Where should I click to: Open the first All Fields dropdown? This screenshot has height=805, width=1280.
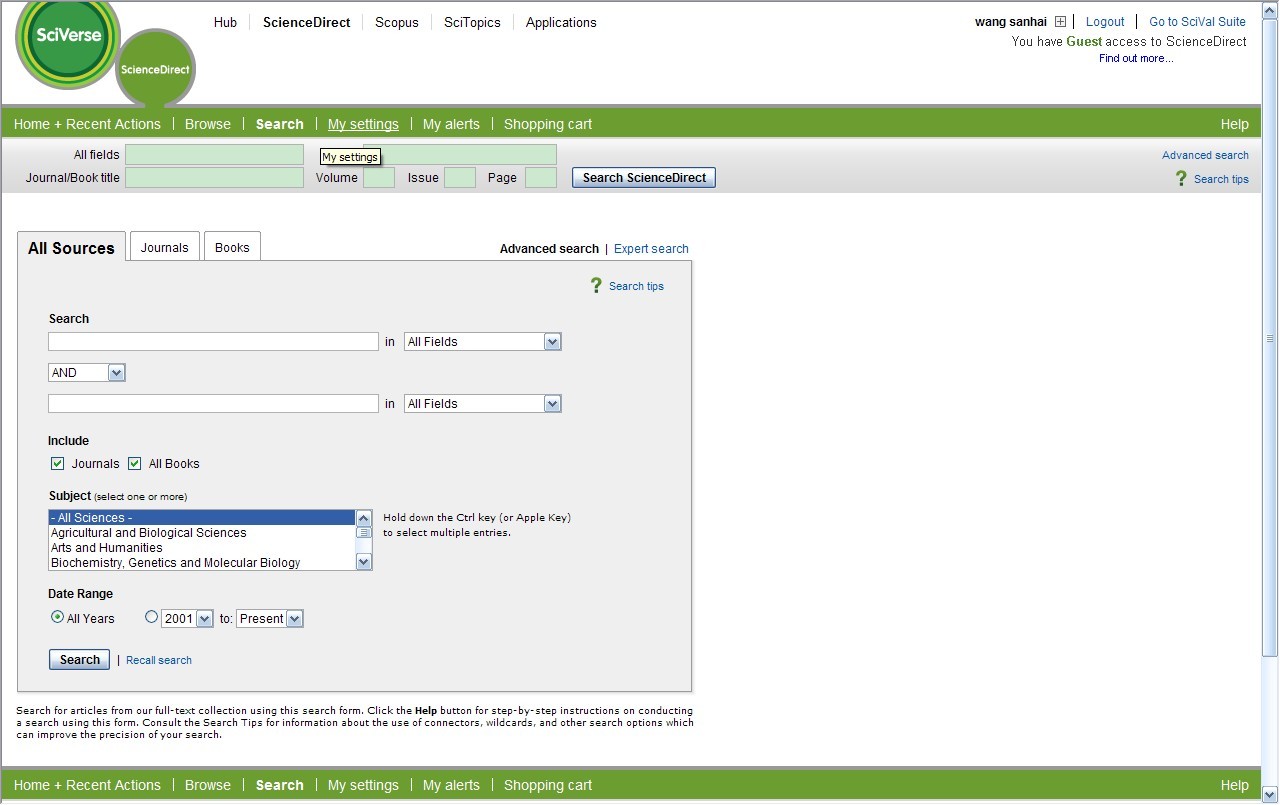click(482, 342)
